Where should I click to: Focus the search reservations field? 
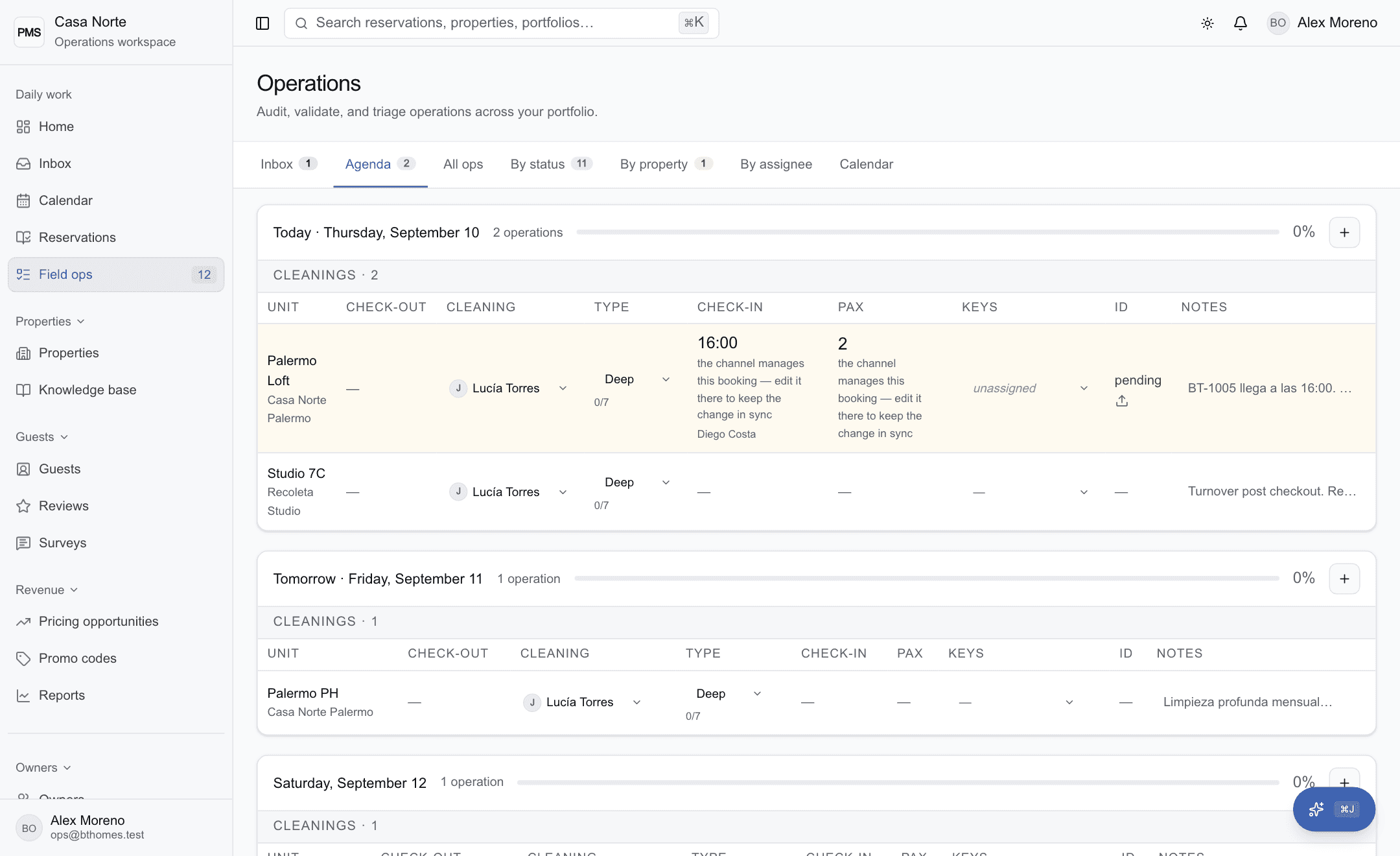[501, 23]
